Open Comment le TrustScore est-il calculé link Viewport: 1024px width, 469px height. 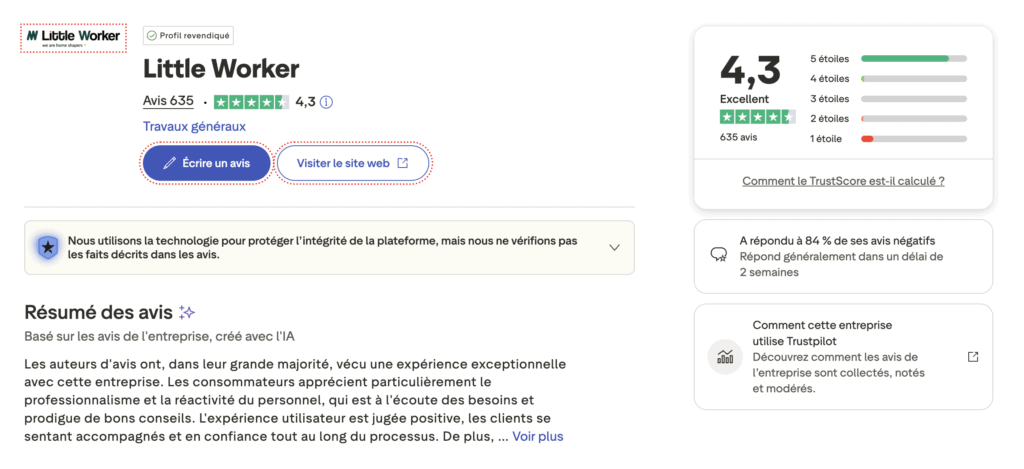tap(843, 181)
